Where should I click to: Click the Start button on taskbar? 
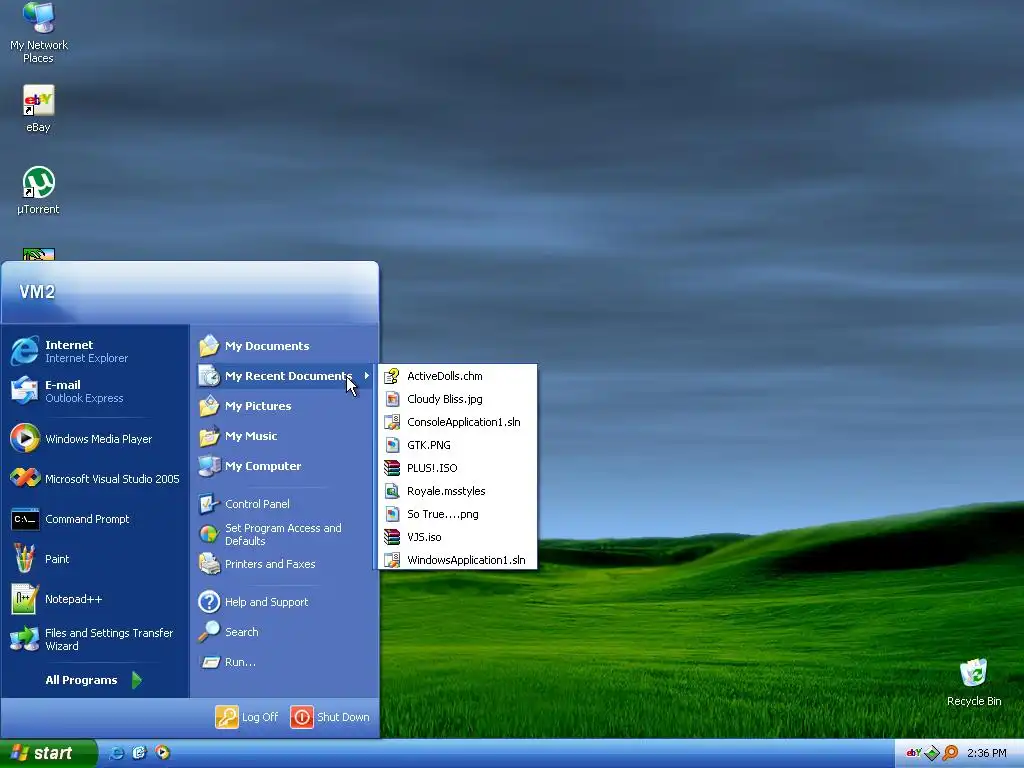click(x=48, y=753)
